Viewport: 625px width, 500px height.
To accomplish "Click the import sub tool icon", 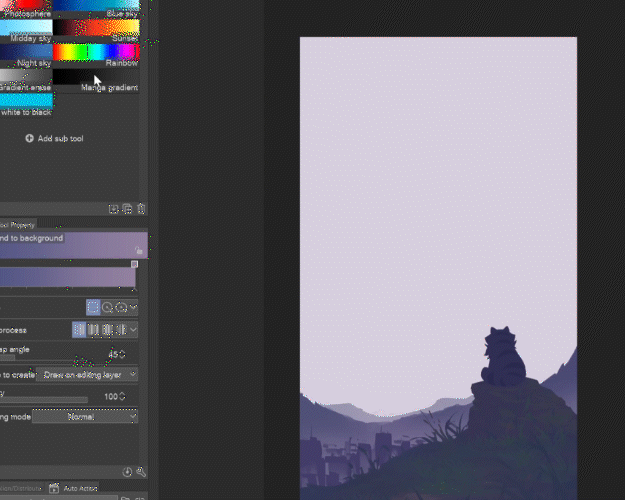I will (x=114, y=209).
